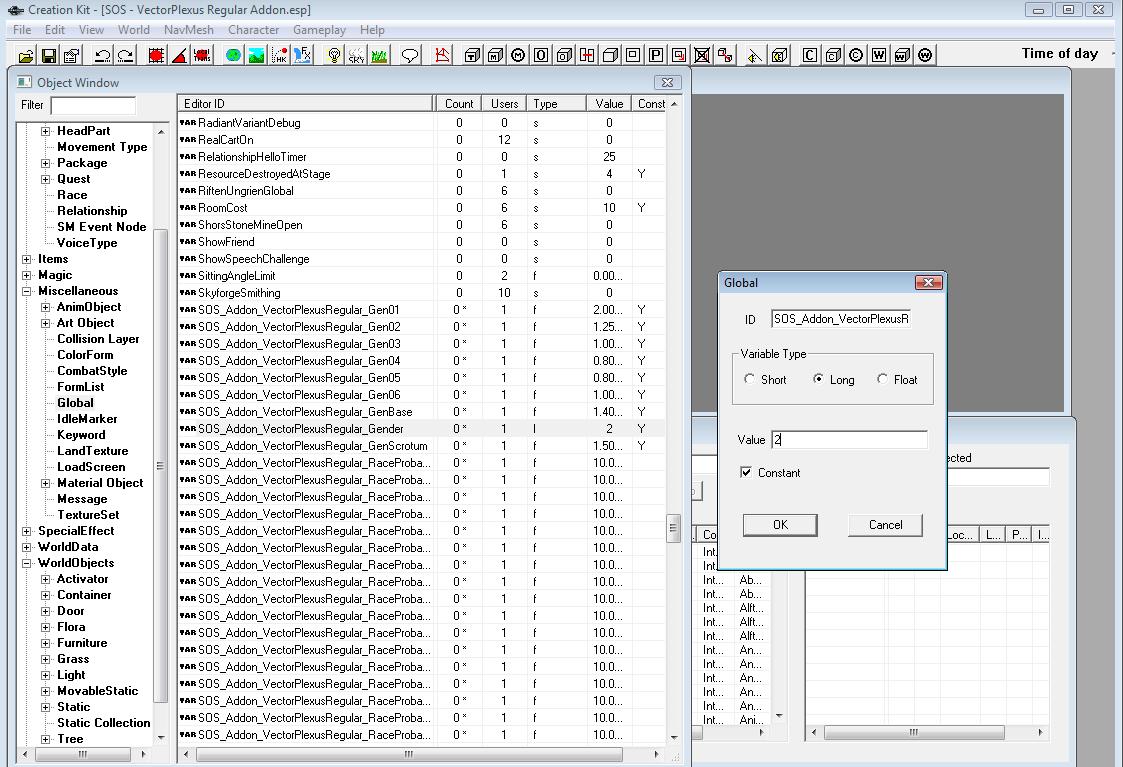This screenshot has height=767, width=1123.
Task: Collapse the WorldObjects category
Action: pos(26,563)
